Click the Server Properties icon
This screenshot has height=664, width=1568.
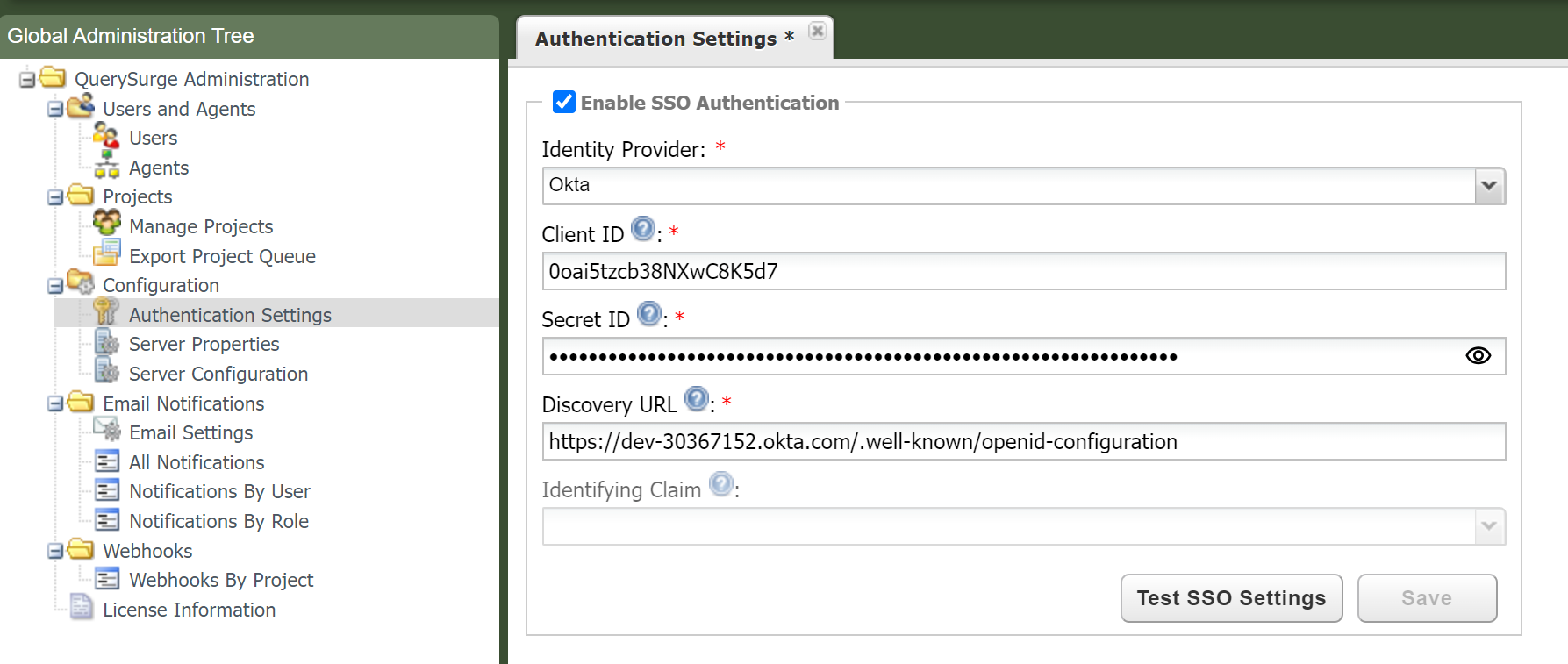pos(106,342)
